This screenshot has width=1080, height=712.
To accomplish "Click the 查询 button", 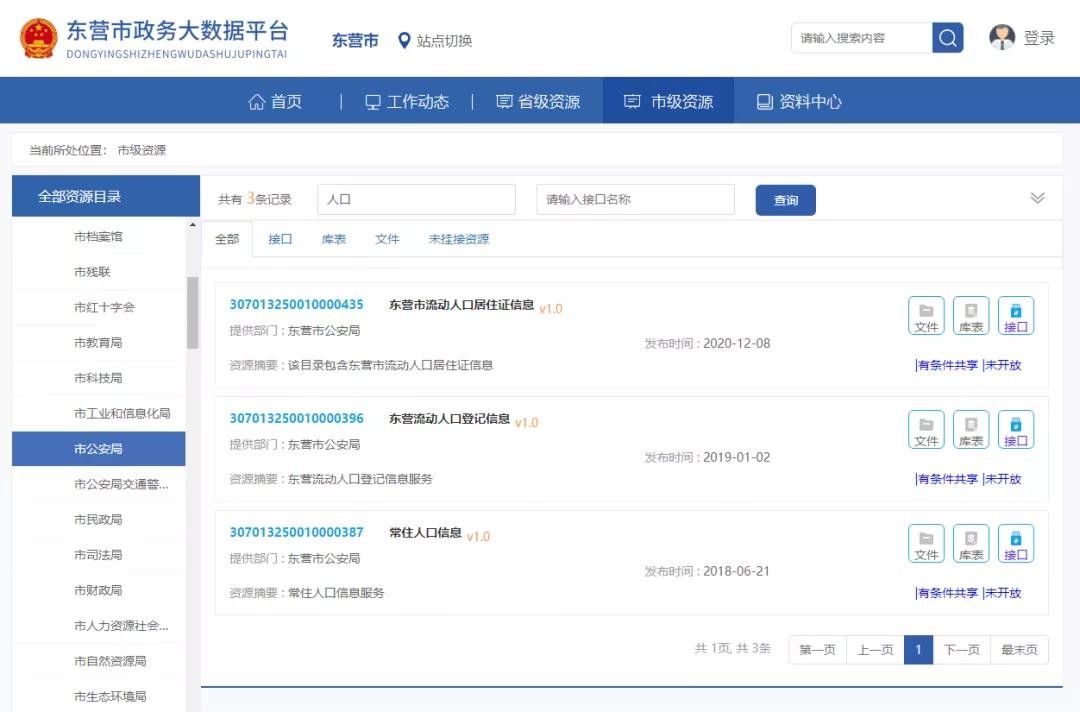I will pyautogui.click(x=785, y=200).
